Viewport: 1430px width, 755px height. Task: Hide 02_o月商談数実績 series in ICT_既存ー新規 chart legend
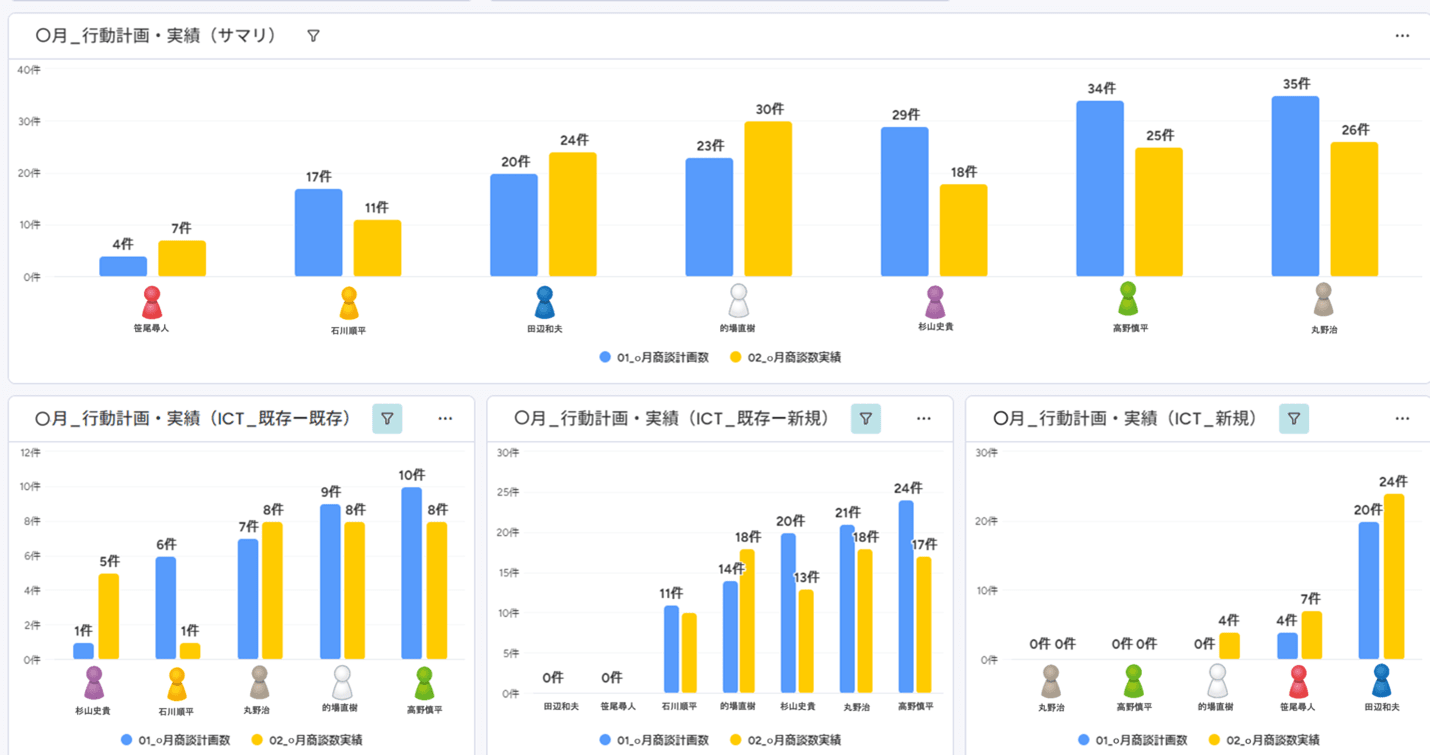(x=786, y=740)
